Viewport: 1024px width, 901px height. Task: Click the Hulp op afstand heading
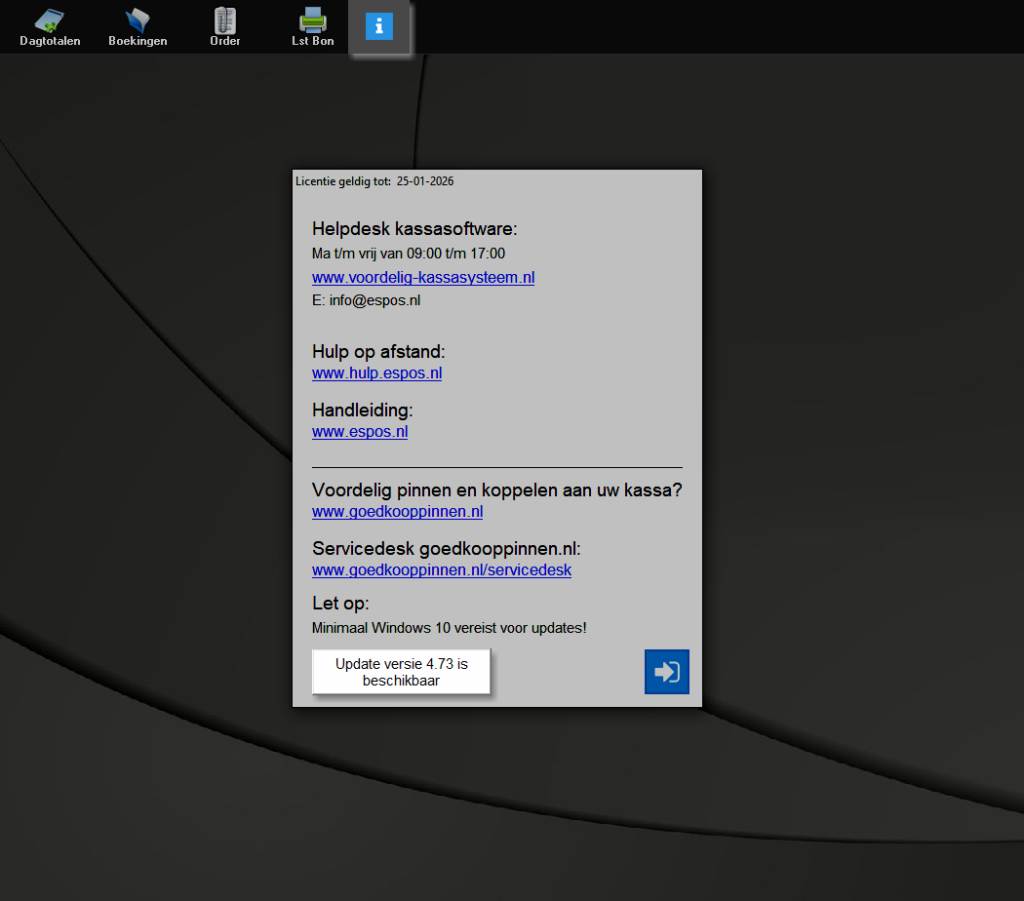(x=378, y=351)
